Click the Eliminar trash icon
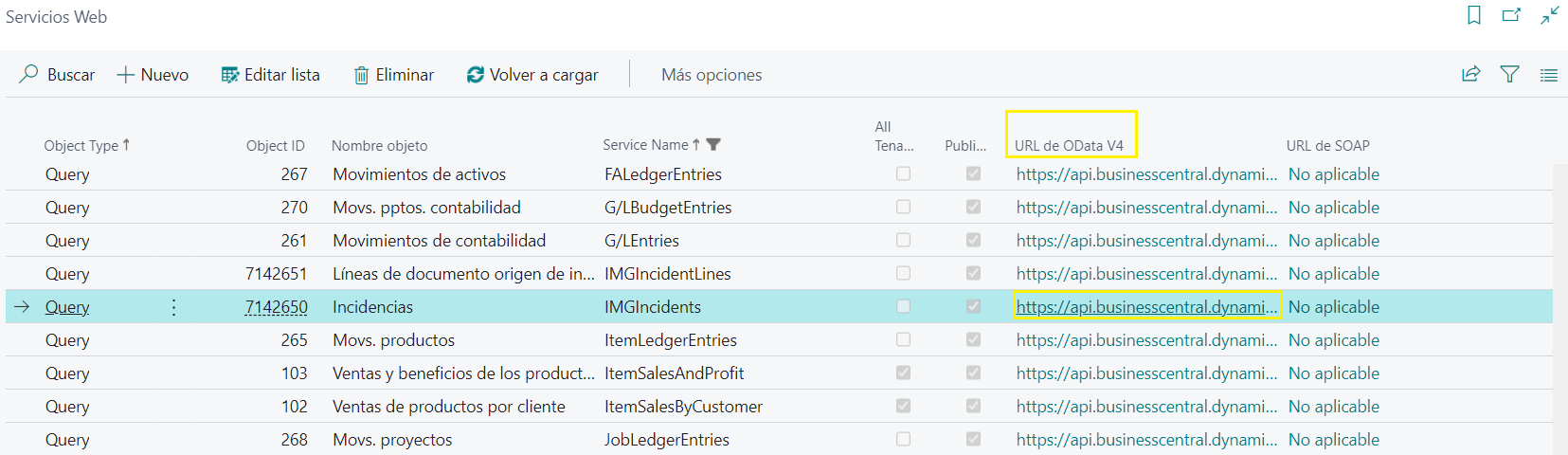This screenshot has width=1568, height=455. pos(361,75)
